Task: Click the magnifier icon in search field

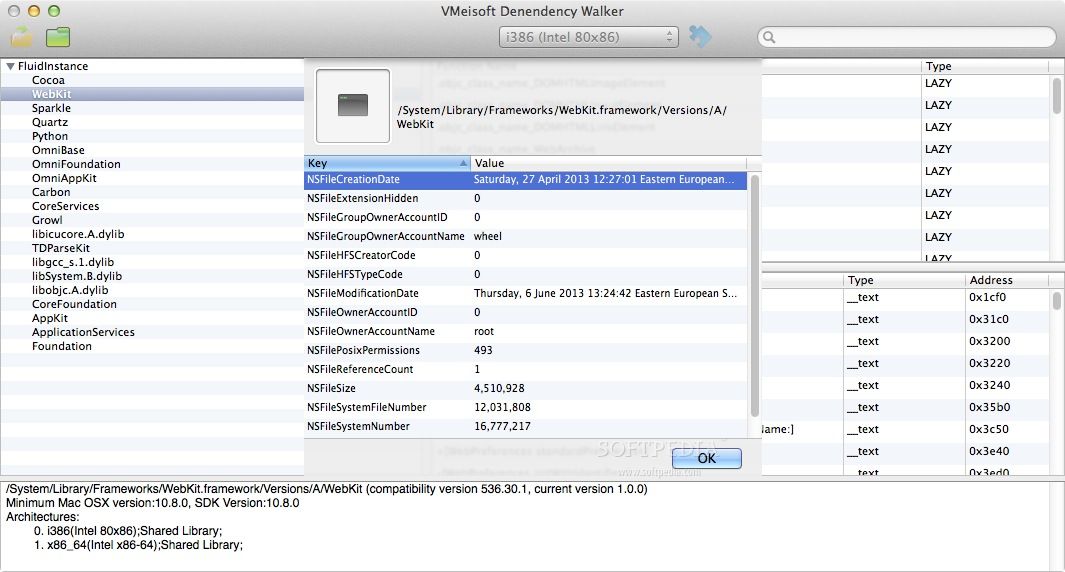Action: click(x=769, y=37)
